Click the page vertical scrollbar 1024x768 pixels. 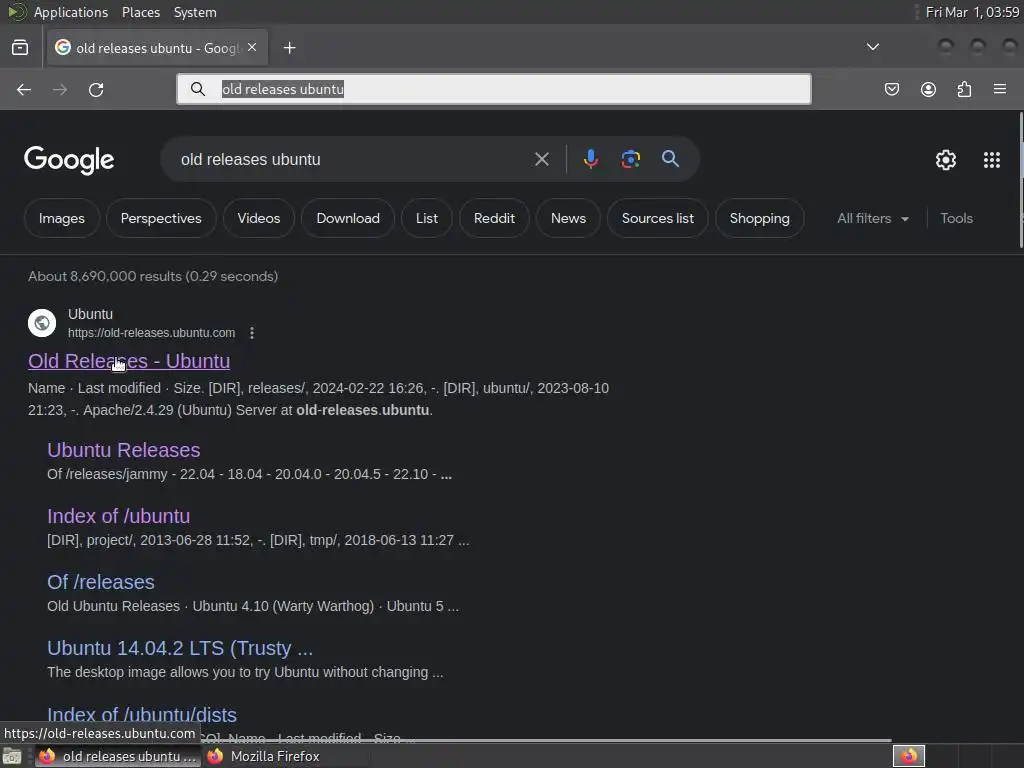[1020, 180]
